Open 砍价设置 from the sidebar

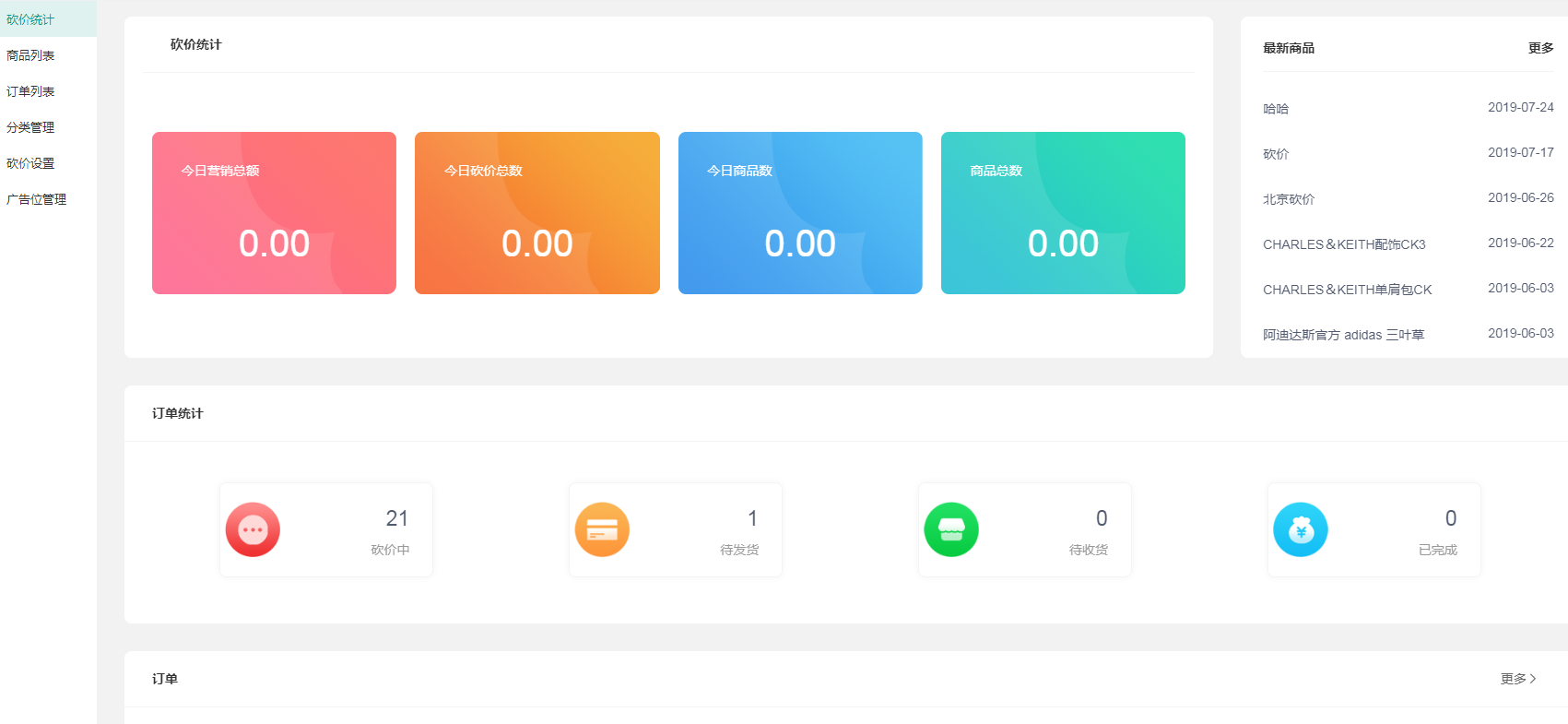coord(48,163)
